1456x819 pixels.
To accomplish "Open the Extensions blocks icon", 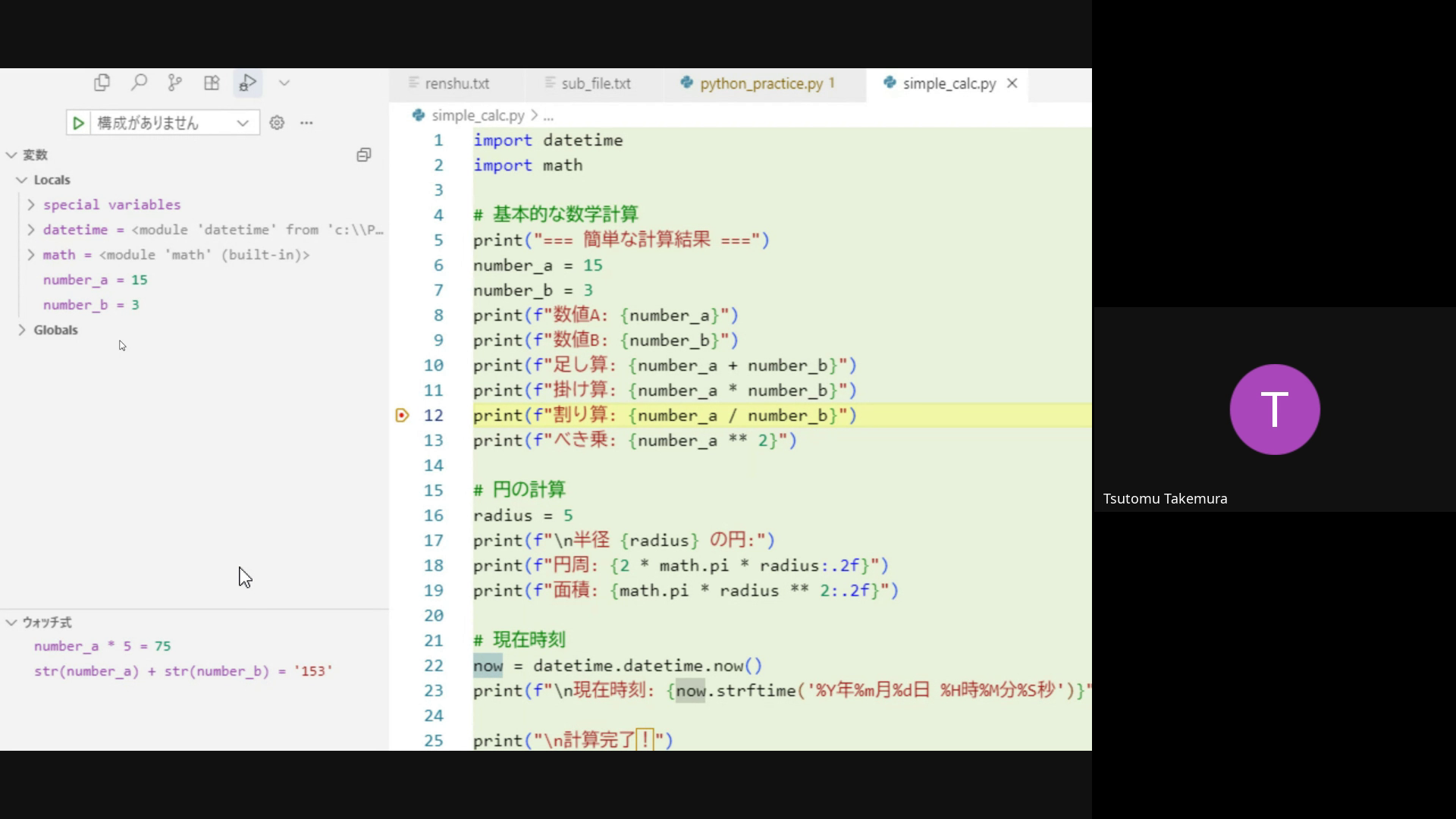I will 212,83.
